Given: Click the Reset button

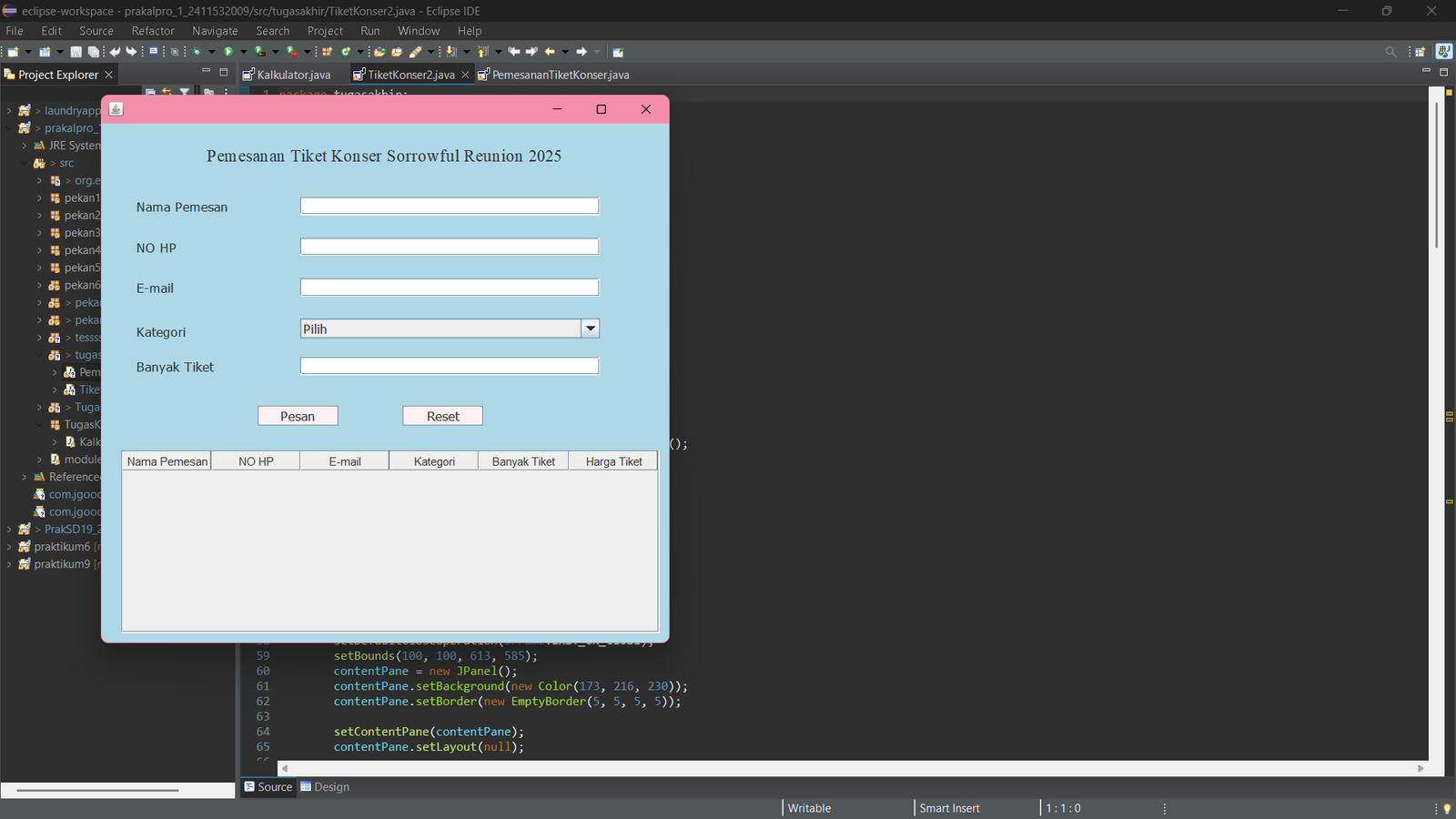Looking at the screenshot, I should pos(442,416).
